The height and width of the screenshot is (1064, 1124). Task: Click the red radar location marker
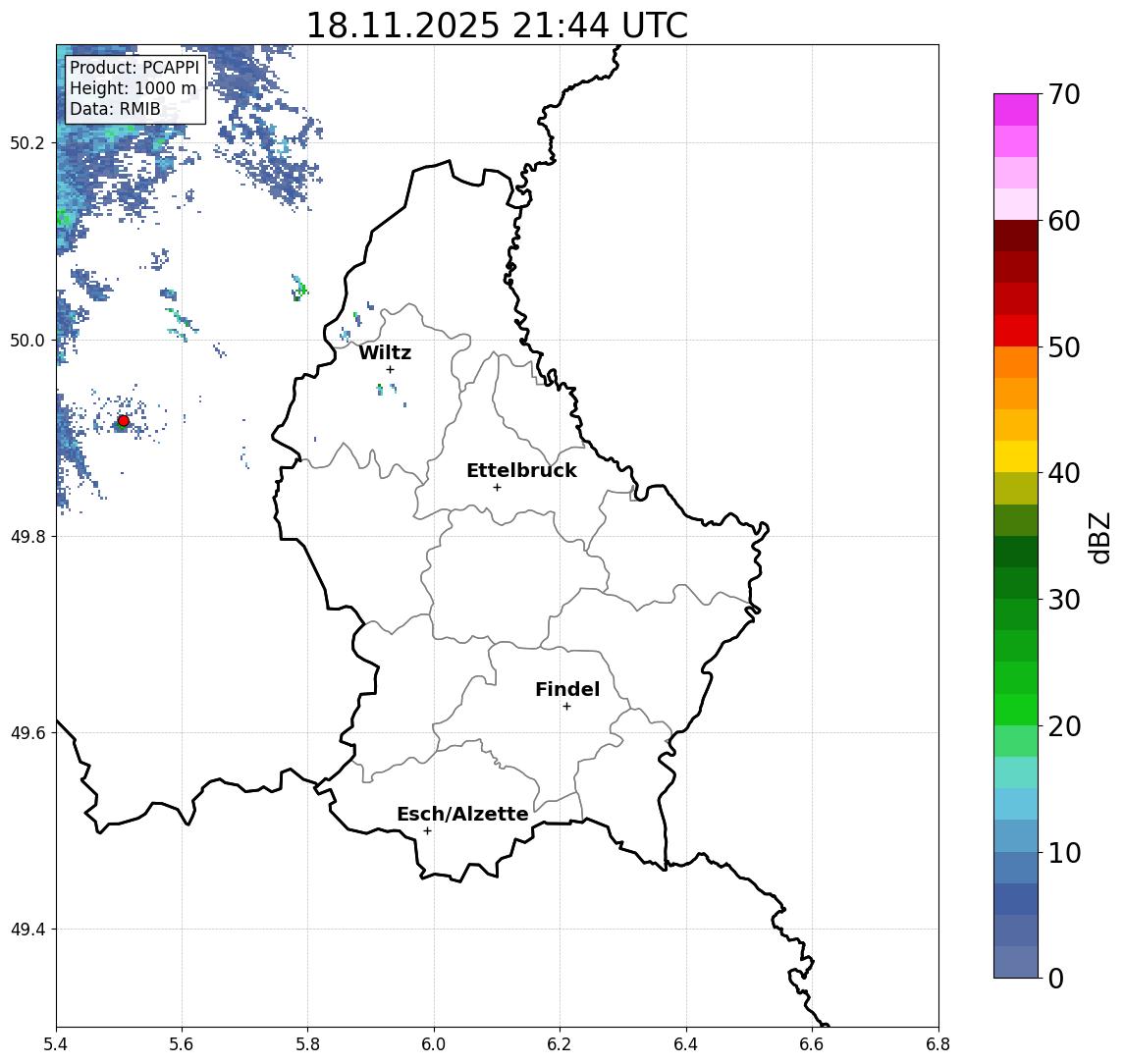pos(124,421)
